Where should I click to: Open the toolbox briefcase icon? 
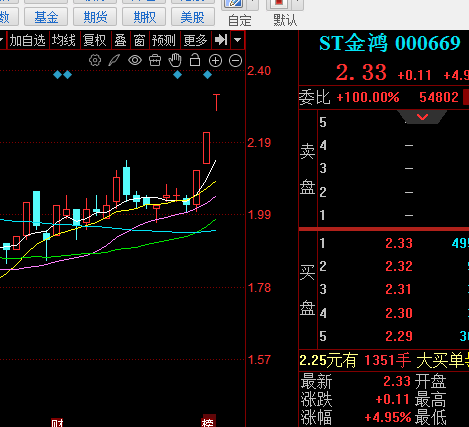pyautogui.click(x=155, y=61)
